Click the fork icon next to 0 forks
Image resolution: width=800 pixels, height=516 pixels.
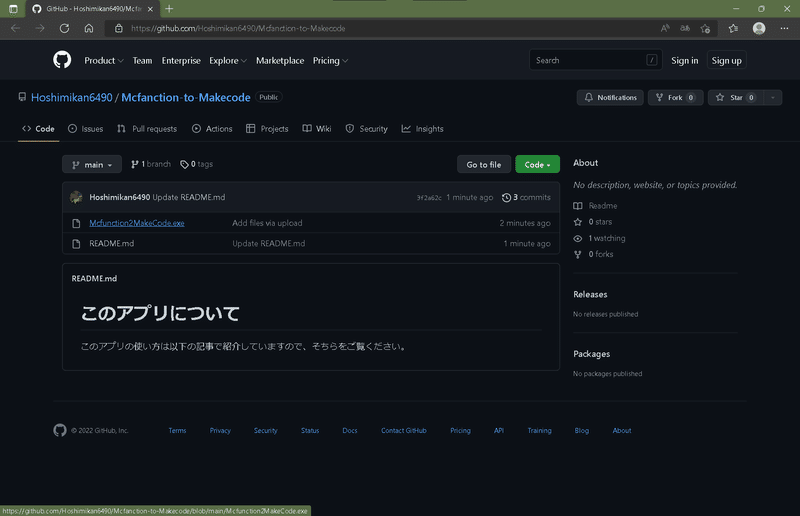[x=578, y=254]
